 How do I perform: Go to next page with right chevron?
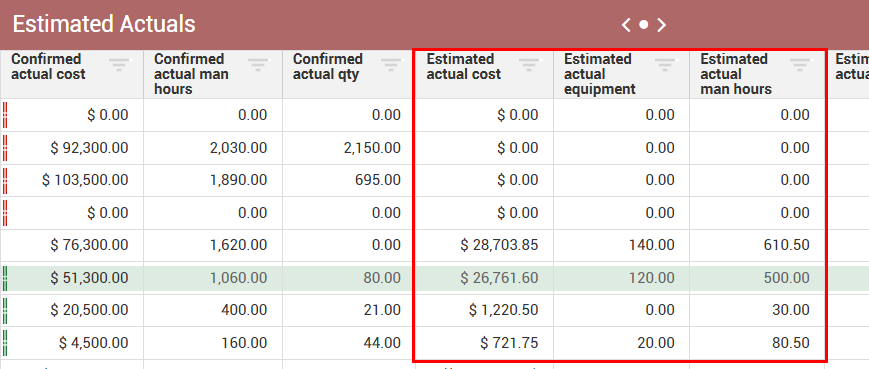661,24
